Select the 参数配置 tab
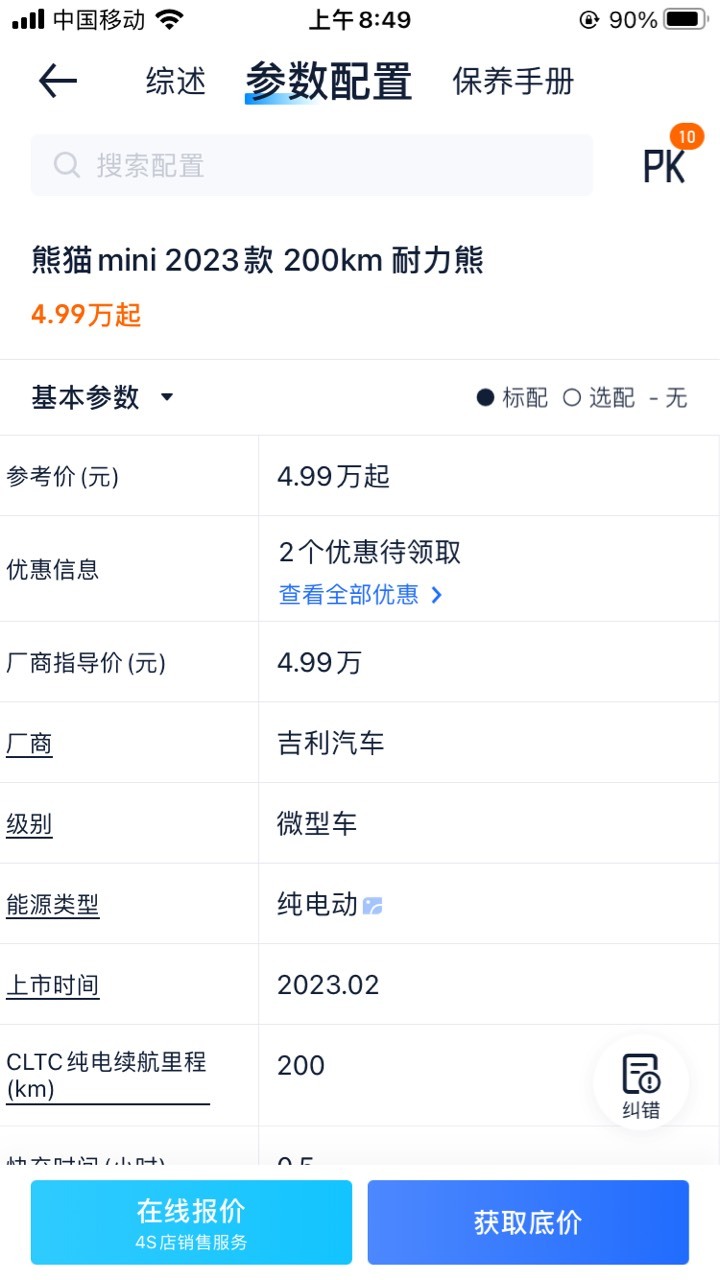Screen dimensions: 720x1280 pos(329,81)
